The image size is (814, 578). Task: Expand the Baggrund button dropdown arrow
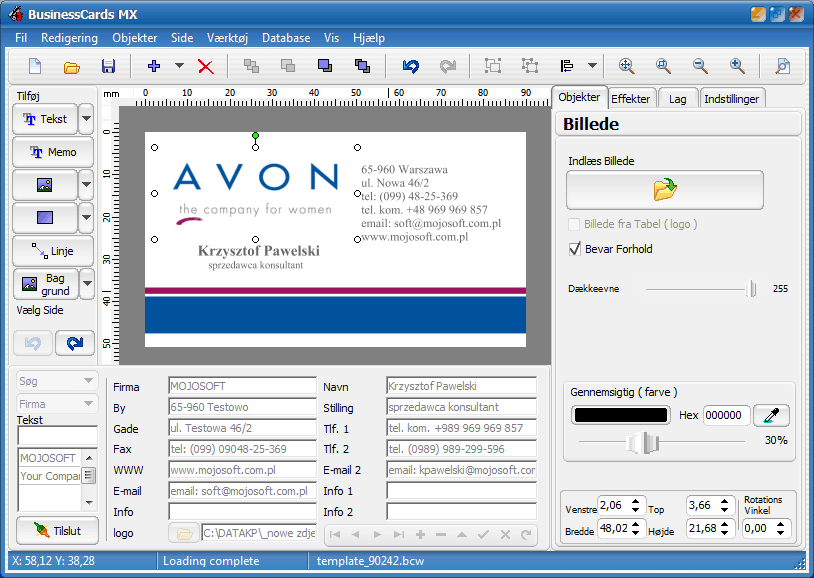point(87,284)
